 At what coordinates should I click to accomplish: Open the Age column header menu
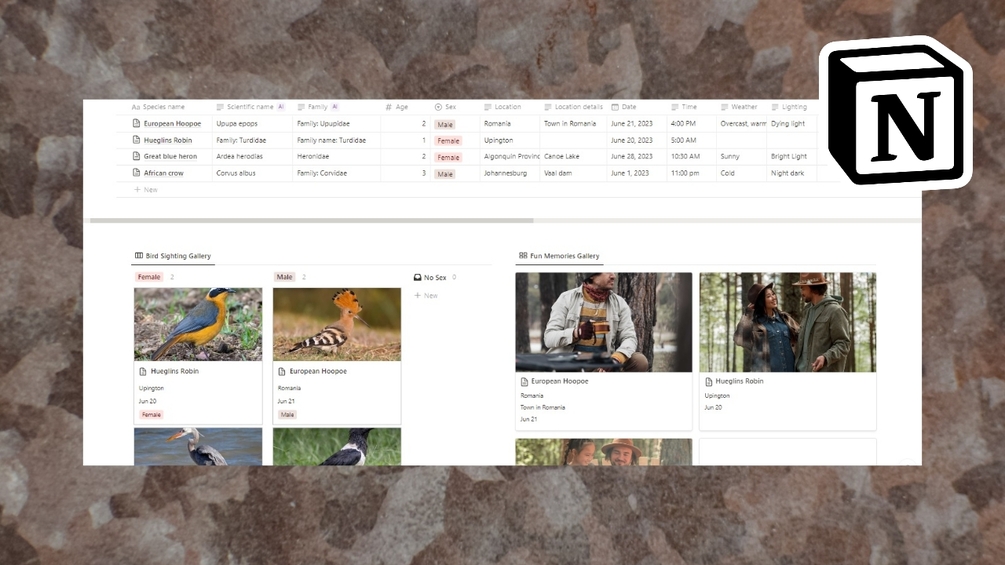click(x=397, y=107)
